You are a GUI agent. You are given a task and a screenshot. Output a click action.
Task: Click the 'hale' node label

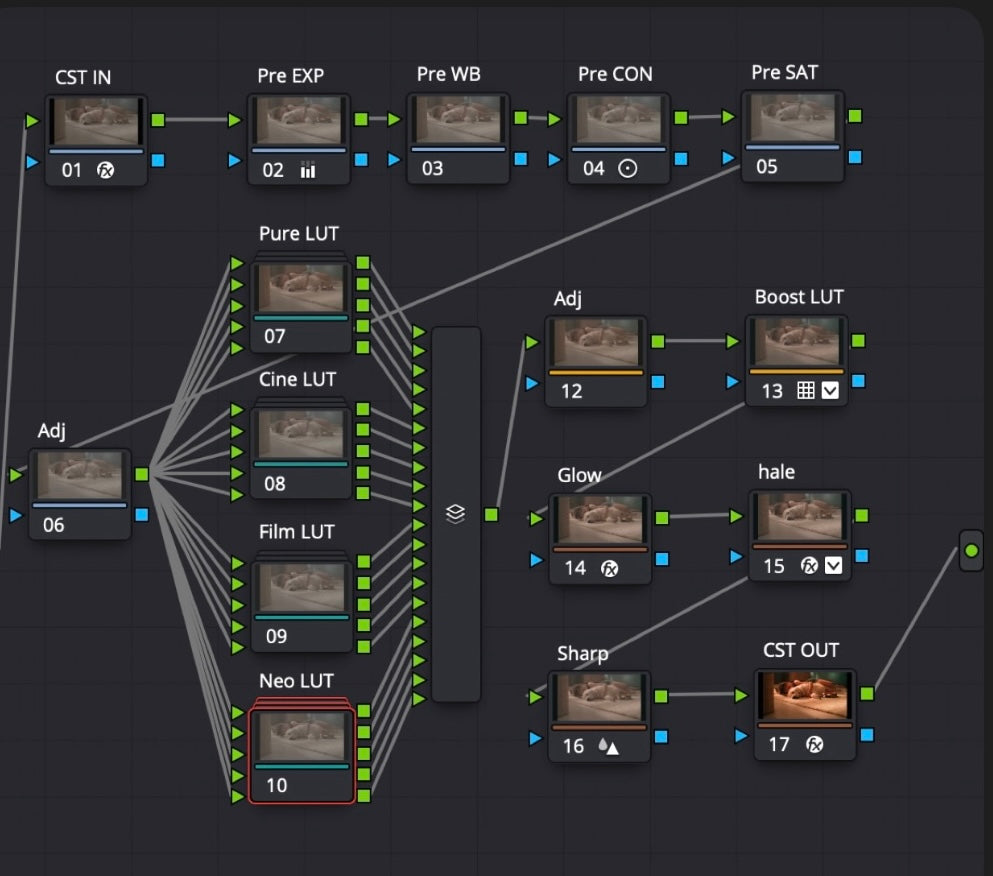pyautogui.click(x=776, y=472)
